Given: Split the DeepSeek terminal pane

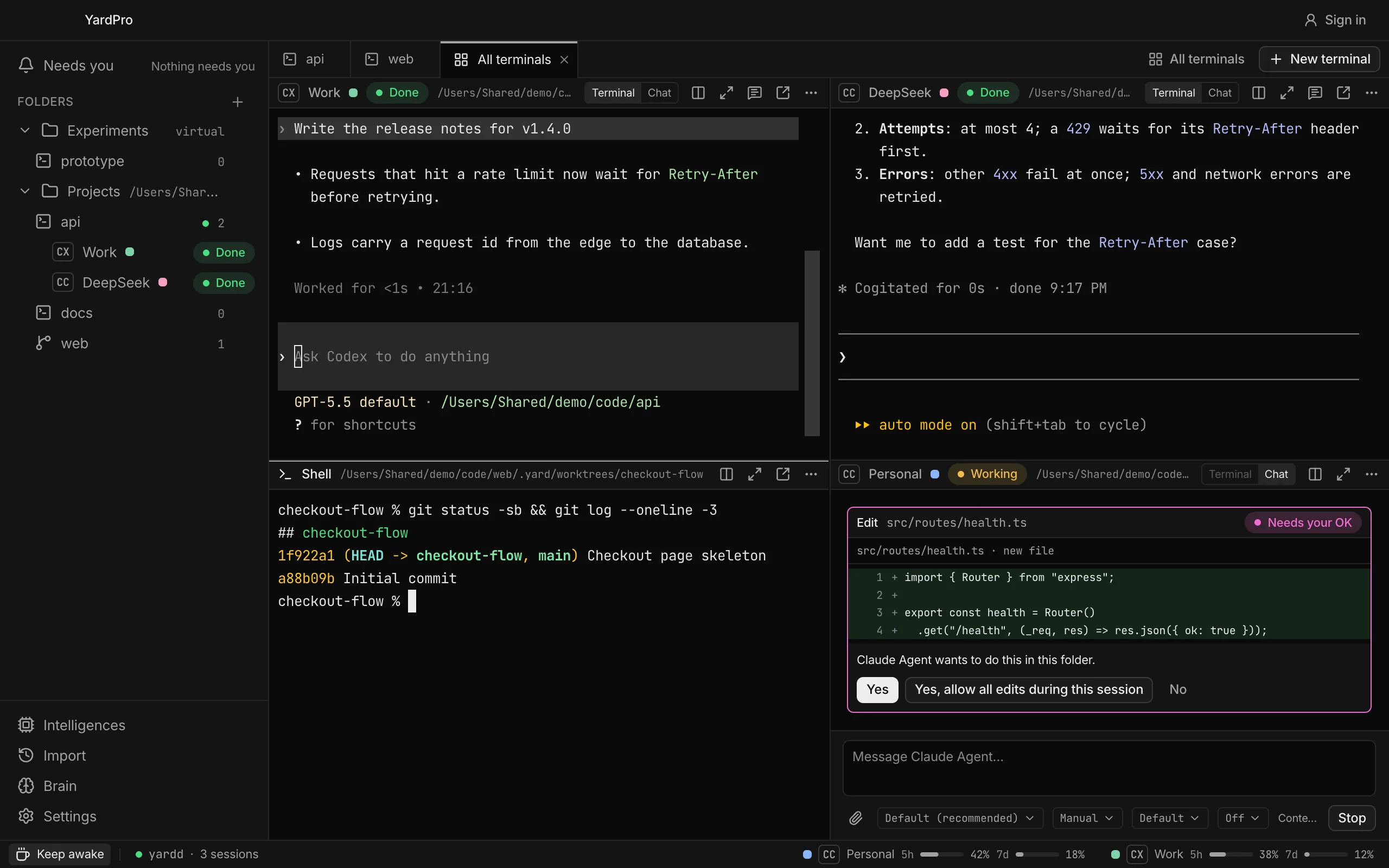Looking at the screenshot, I should (x=1258, y=92).
